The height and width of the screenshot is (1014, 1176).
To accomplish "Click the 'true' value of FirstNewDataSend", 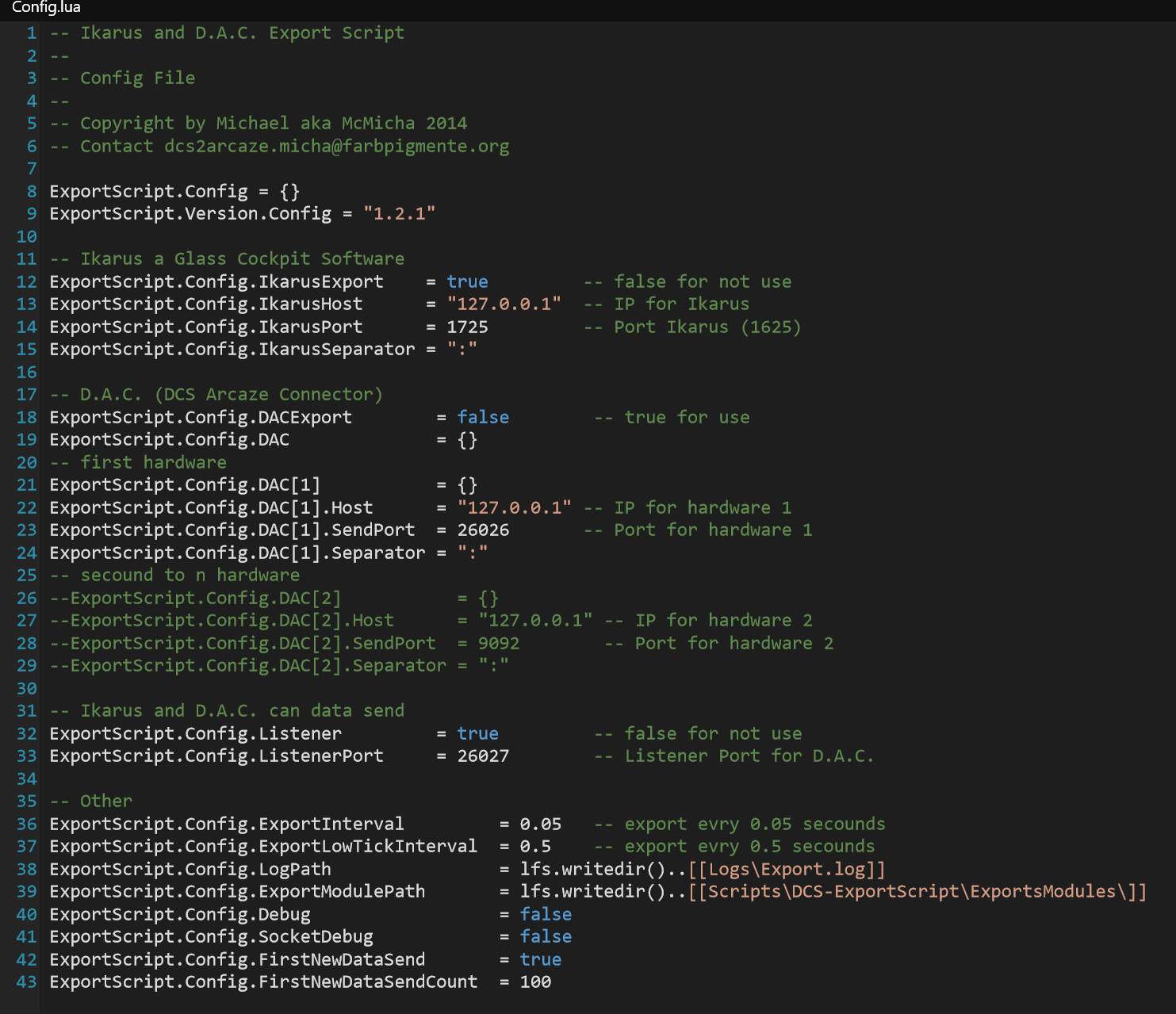I will point(541,960).
